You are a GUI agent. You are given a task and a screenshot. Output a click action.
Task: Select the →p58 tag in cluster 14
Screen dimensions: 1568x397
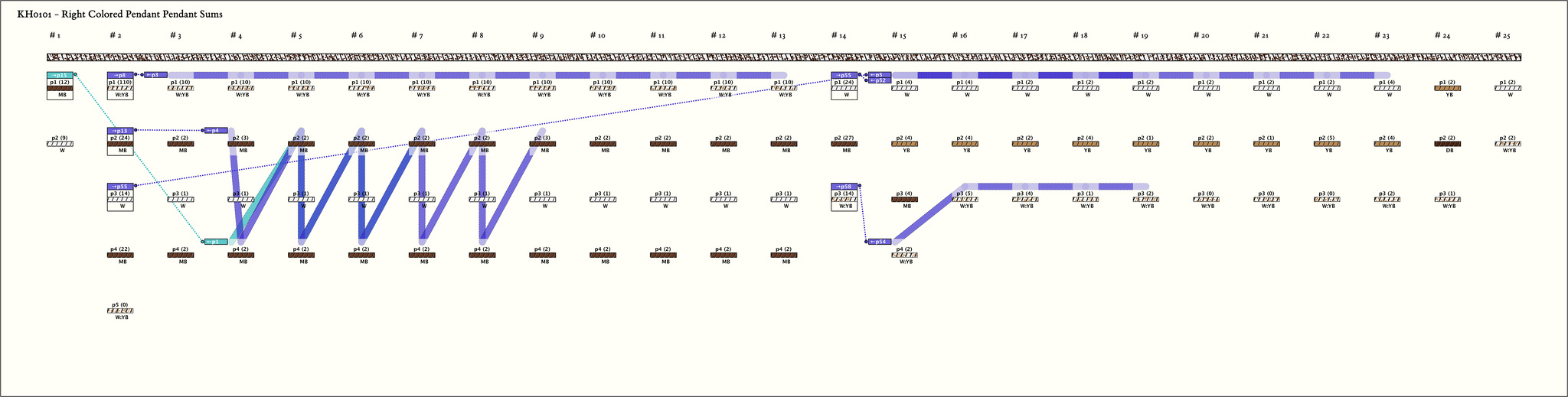click(844, 186)
